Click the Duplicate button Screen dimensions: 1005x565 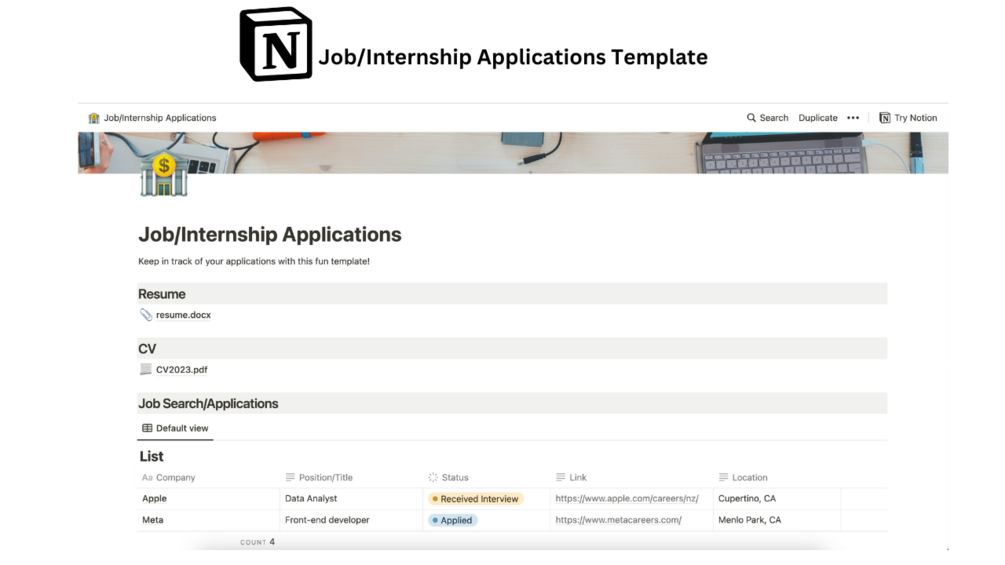tap(817, 118)
